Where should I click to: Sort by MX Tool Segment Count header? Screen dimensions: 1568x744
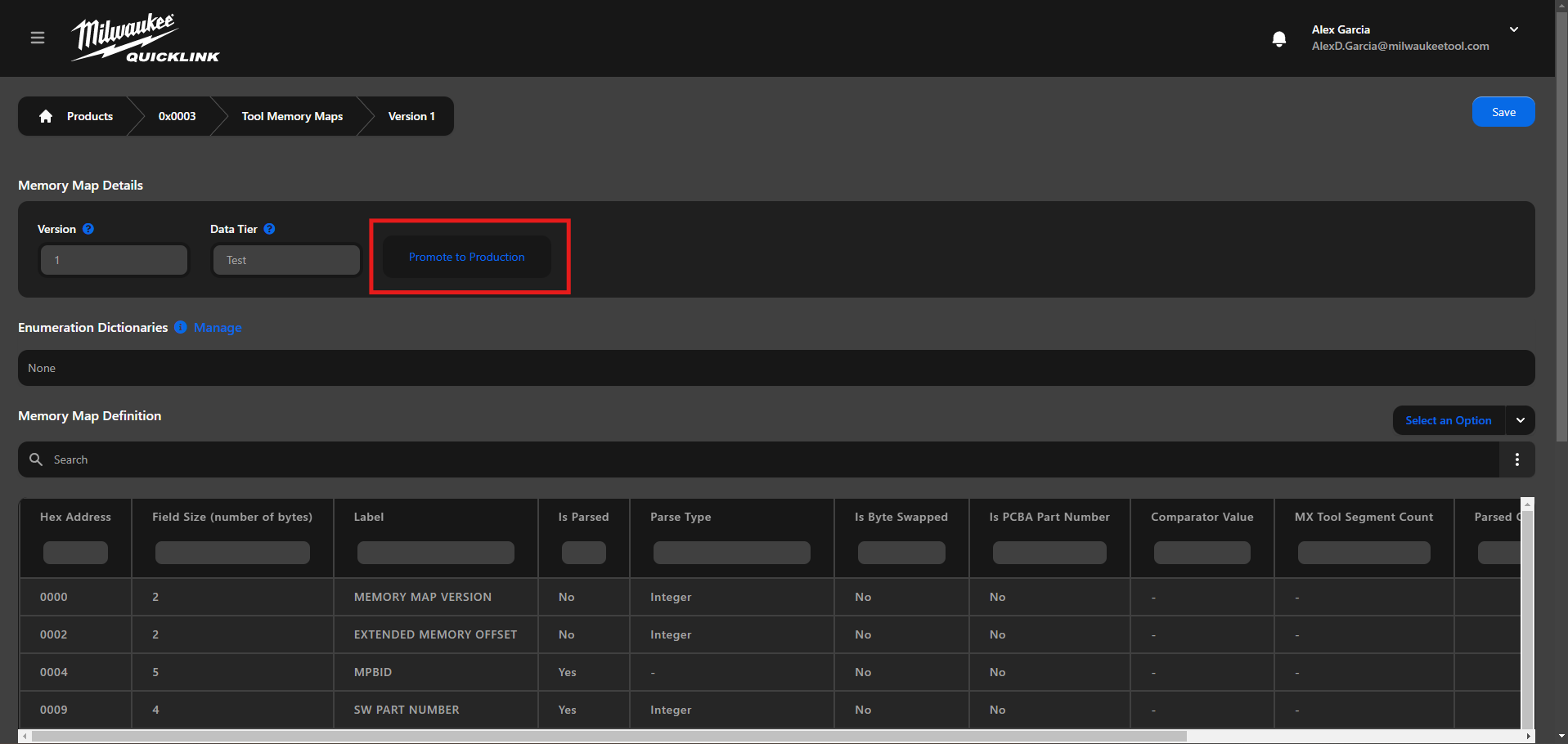tap(1364, 517)
